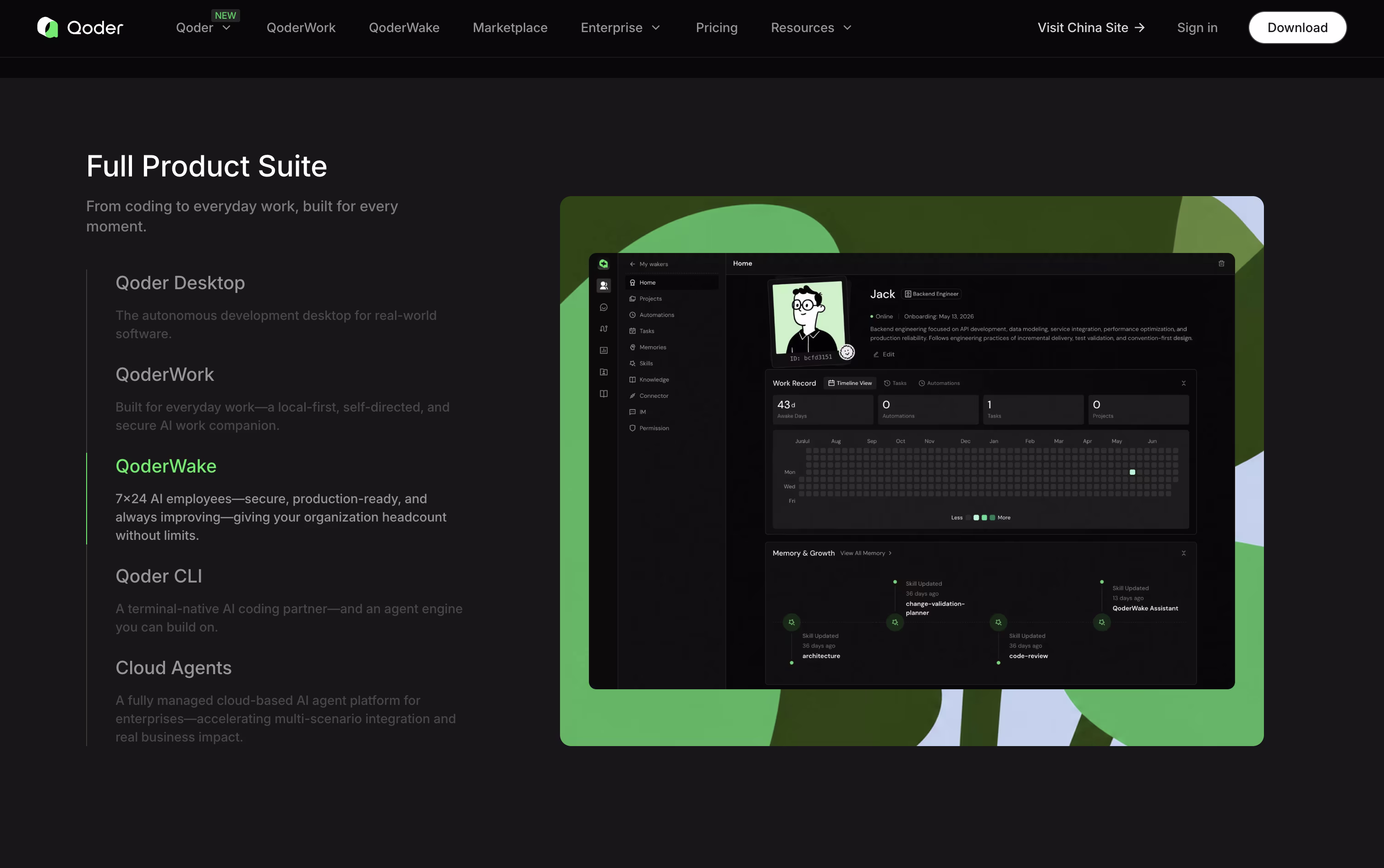This screenshot has height=868, width=1384.
Task: Click the chevron next to View All Memory
Action: (x=890, y=554)
